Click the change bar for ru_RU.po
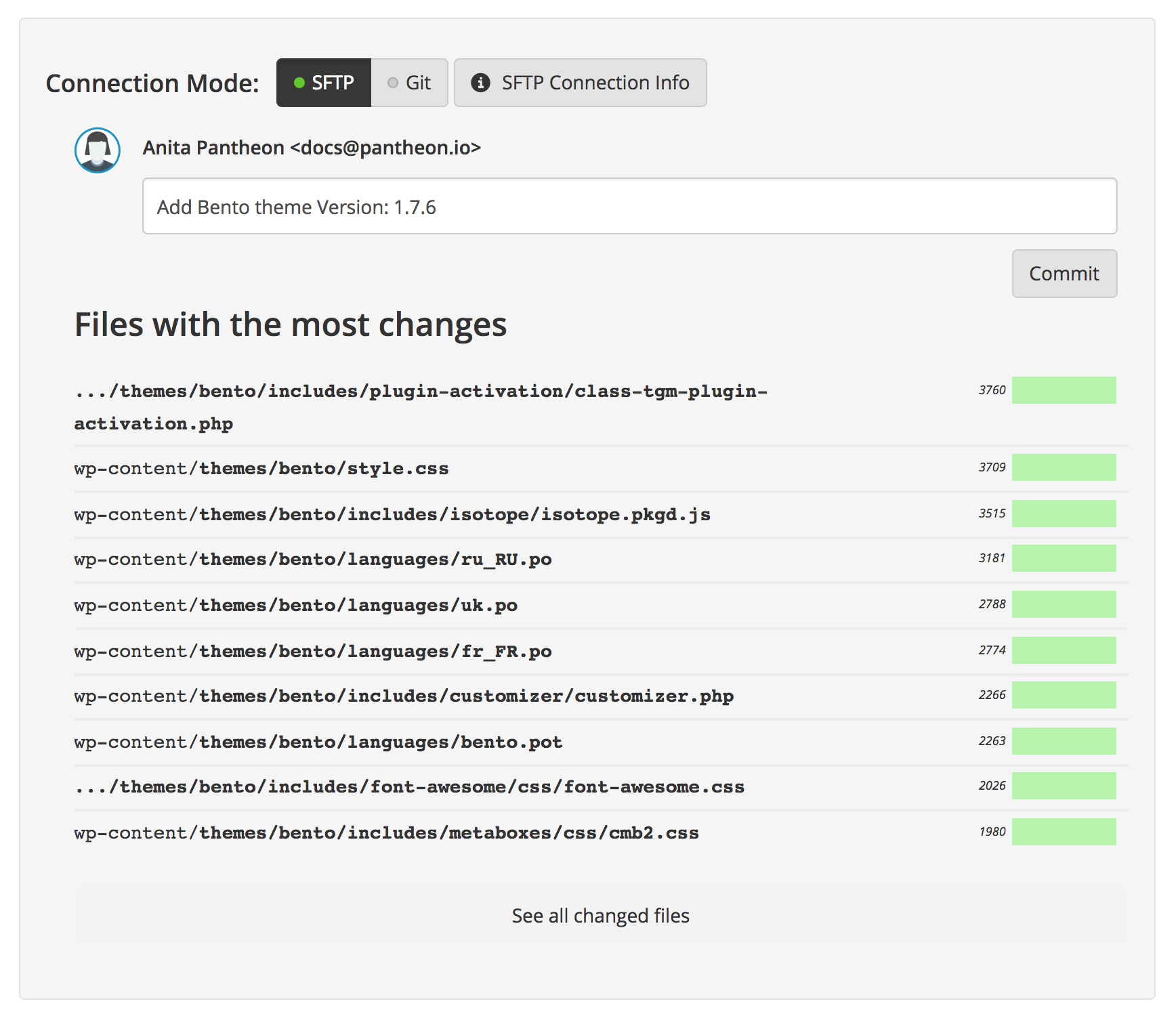Viewport: 1176px width, 1012px height. coord(1063,558)
